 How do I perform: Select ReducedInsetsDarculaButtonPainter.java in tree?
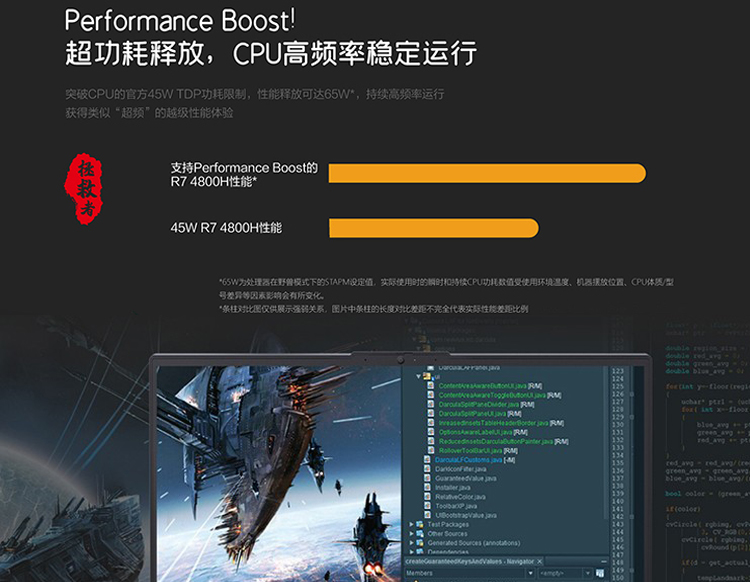[496, 441]
